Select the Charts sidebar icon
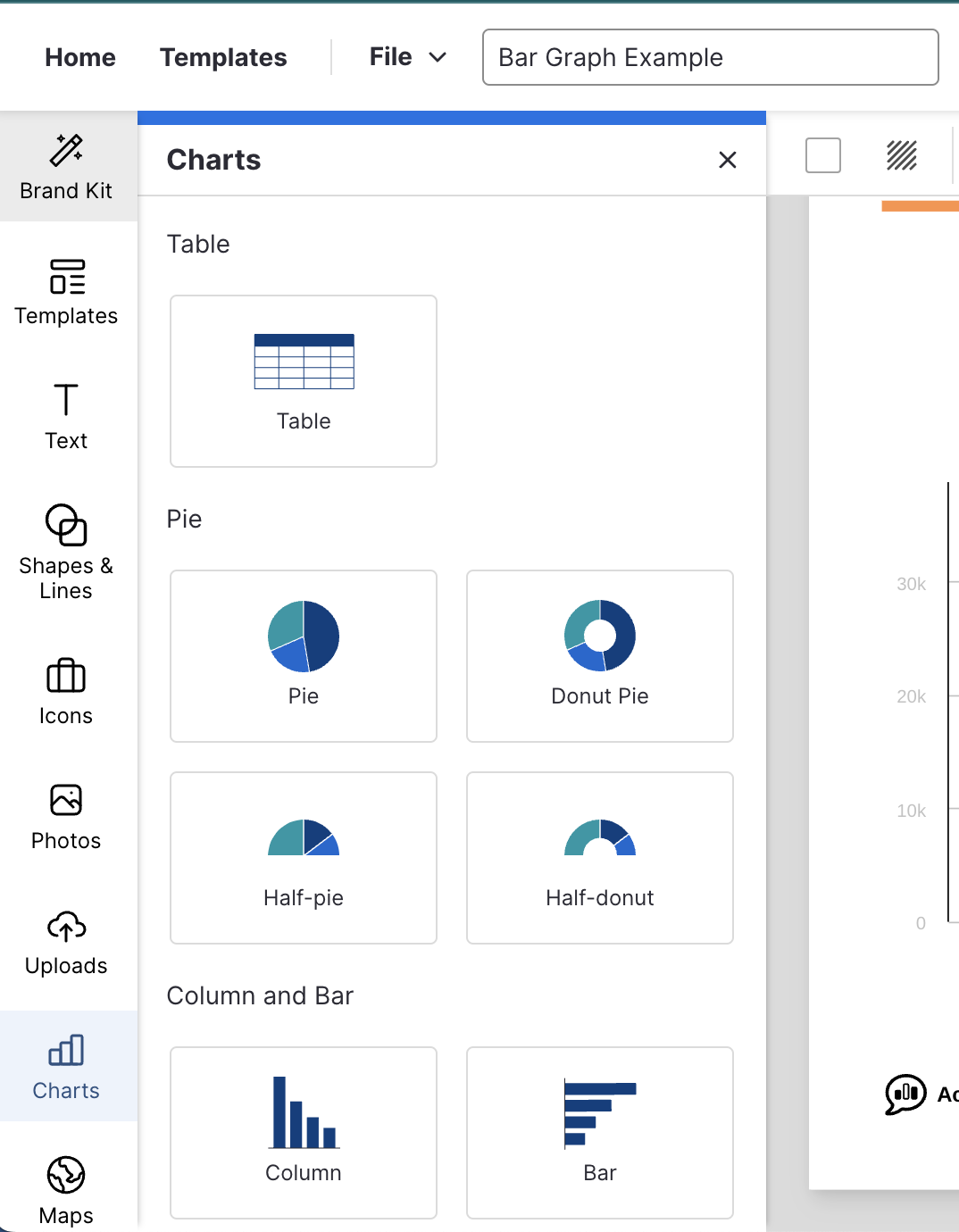This screenshot has height=1232, width=959. click(66, 1064)
